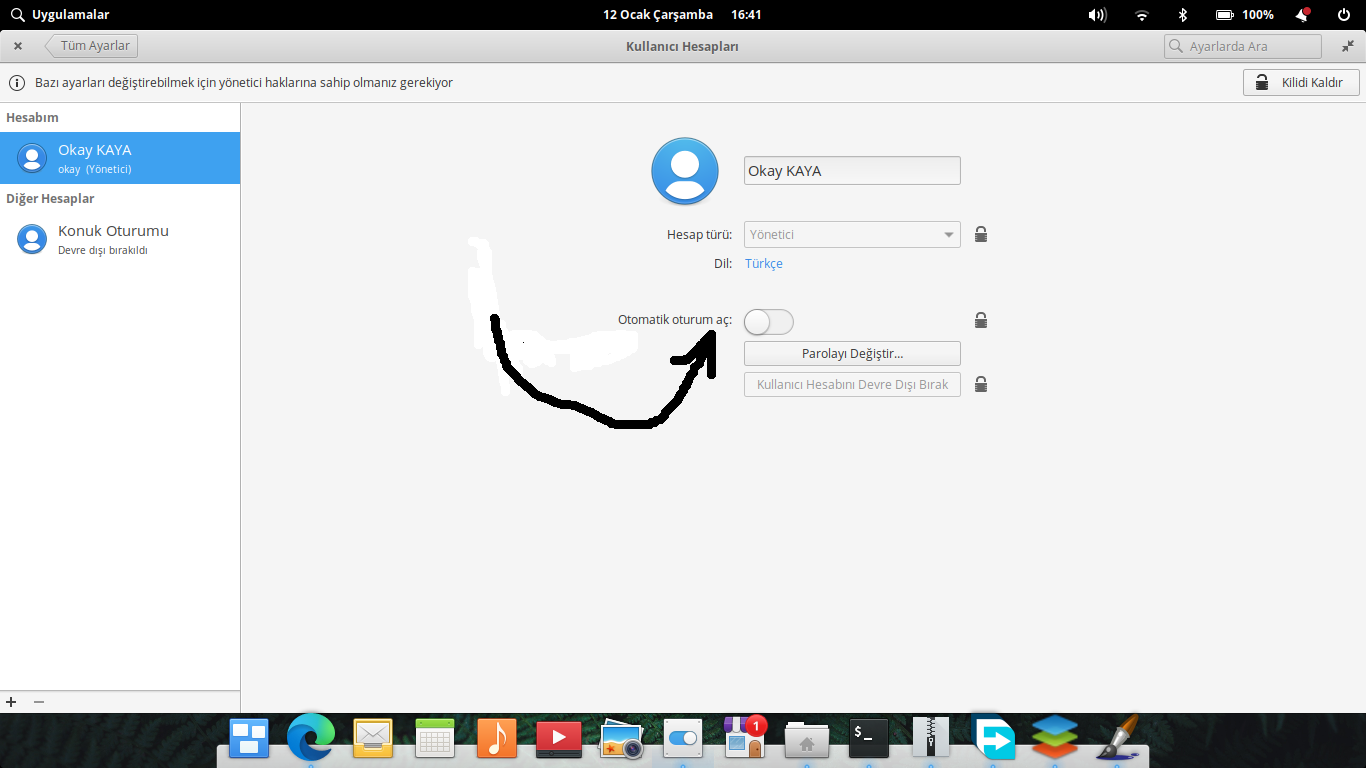Open the Uygulamalar applications menu
Screen dimensions: 1366x768
(59, 15)
